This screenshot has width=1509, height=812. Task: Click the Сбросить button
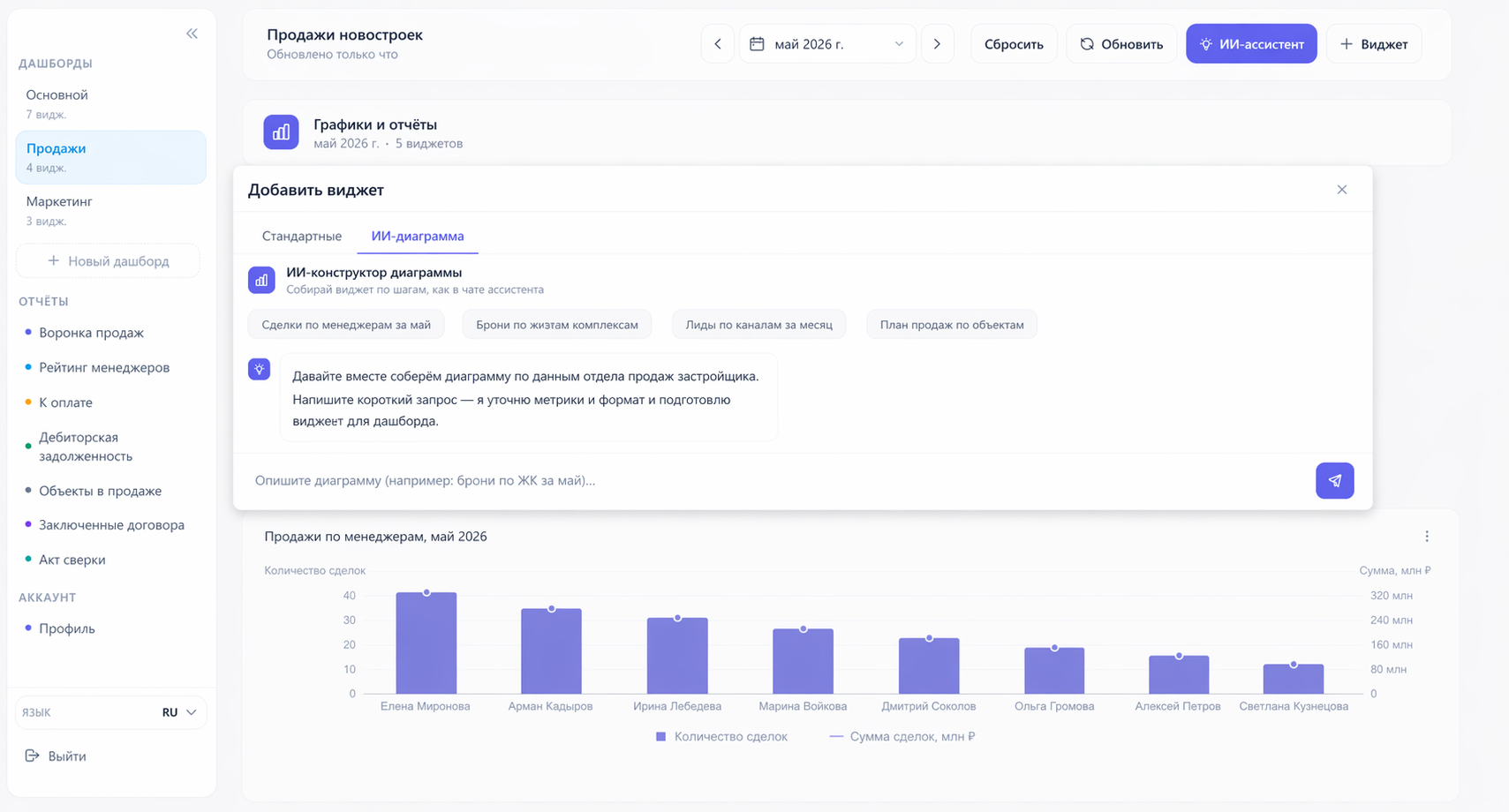tap(1014, 44)
